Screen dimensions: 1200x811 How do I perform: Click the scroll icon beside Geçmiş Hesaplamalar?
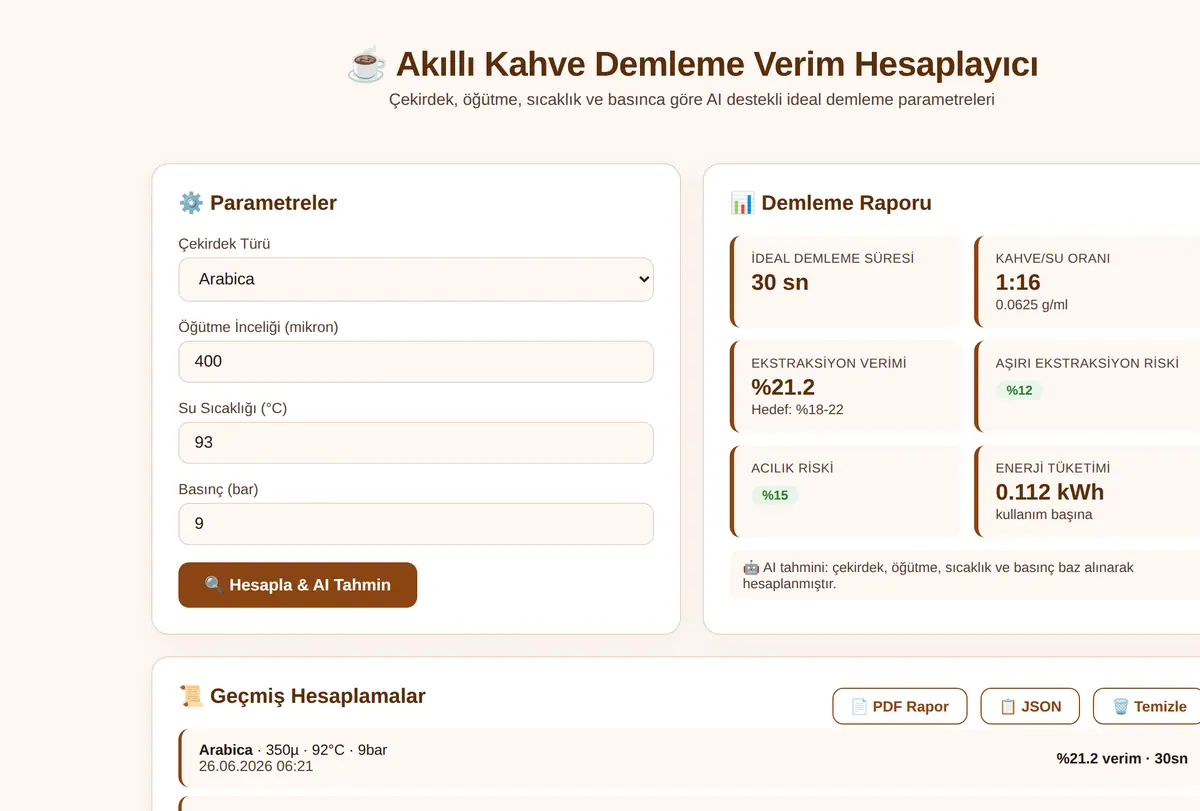click(x=191, y=696)
